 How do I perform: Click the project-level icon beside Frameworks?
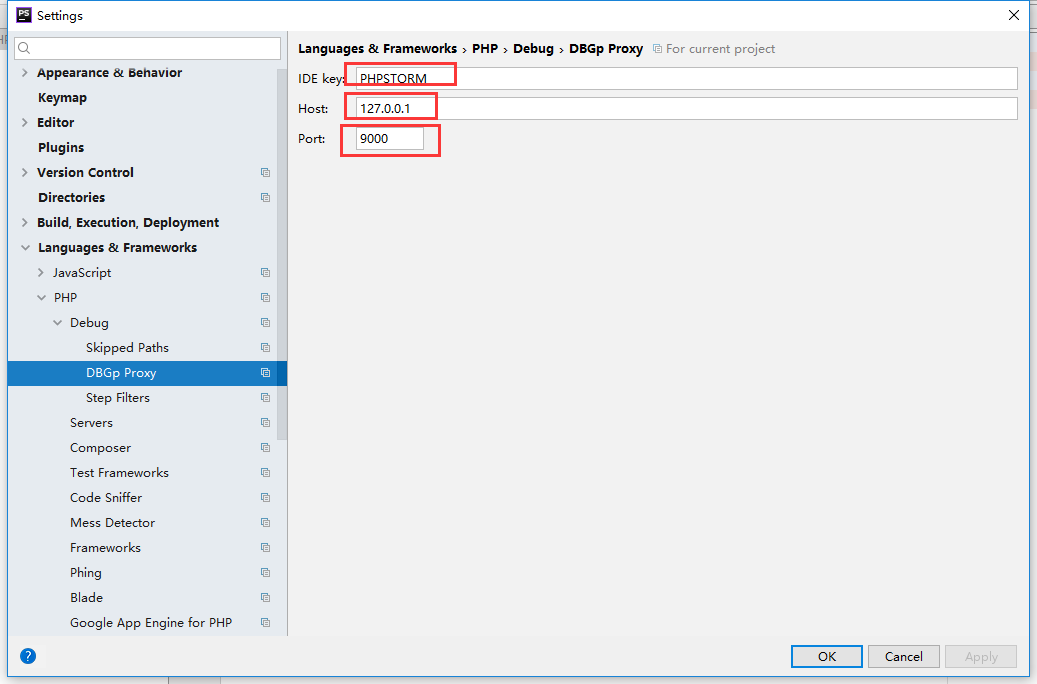(x=265, y=548)
